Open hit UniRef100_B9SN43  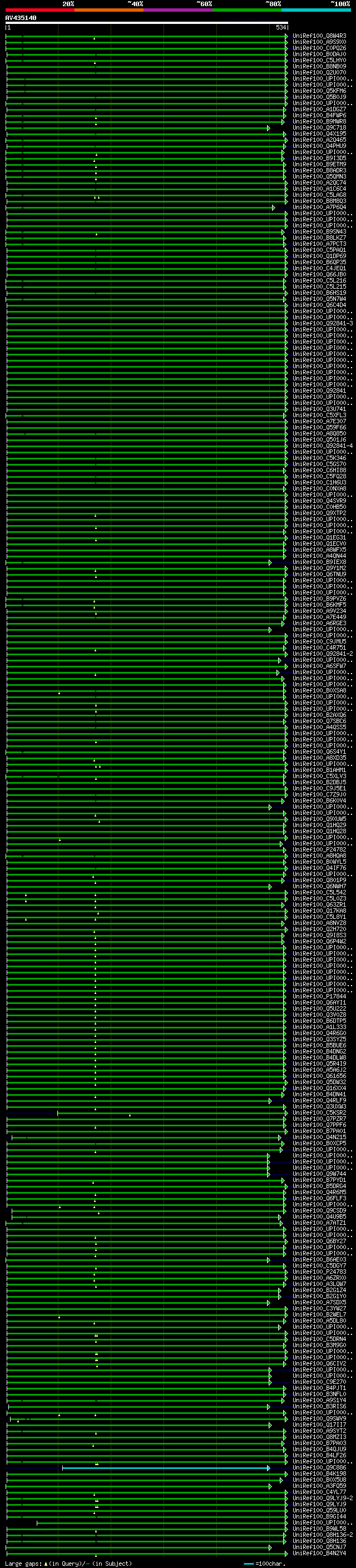click(x=319, y=231)
